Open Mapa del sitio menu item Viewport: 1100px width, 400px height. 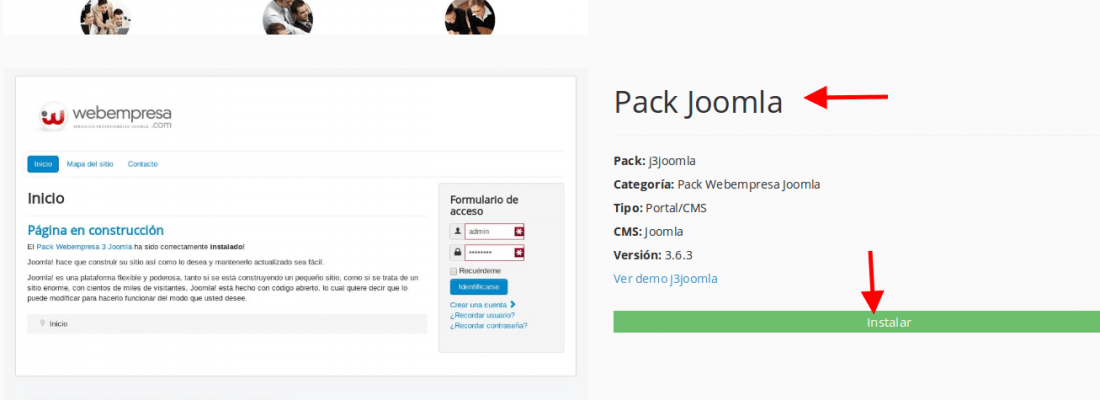(x=90, y=164)
